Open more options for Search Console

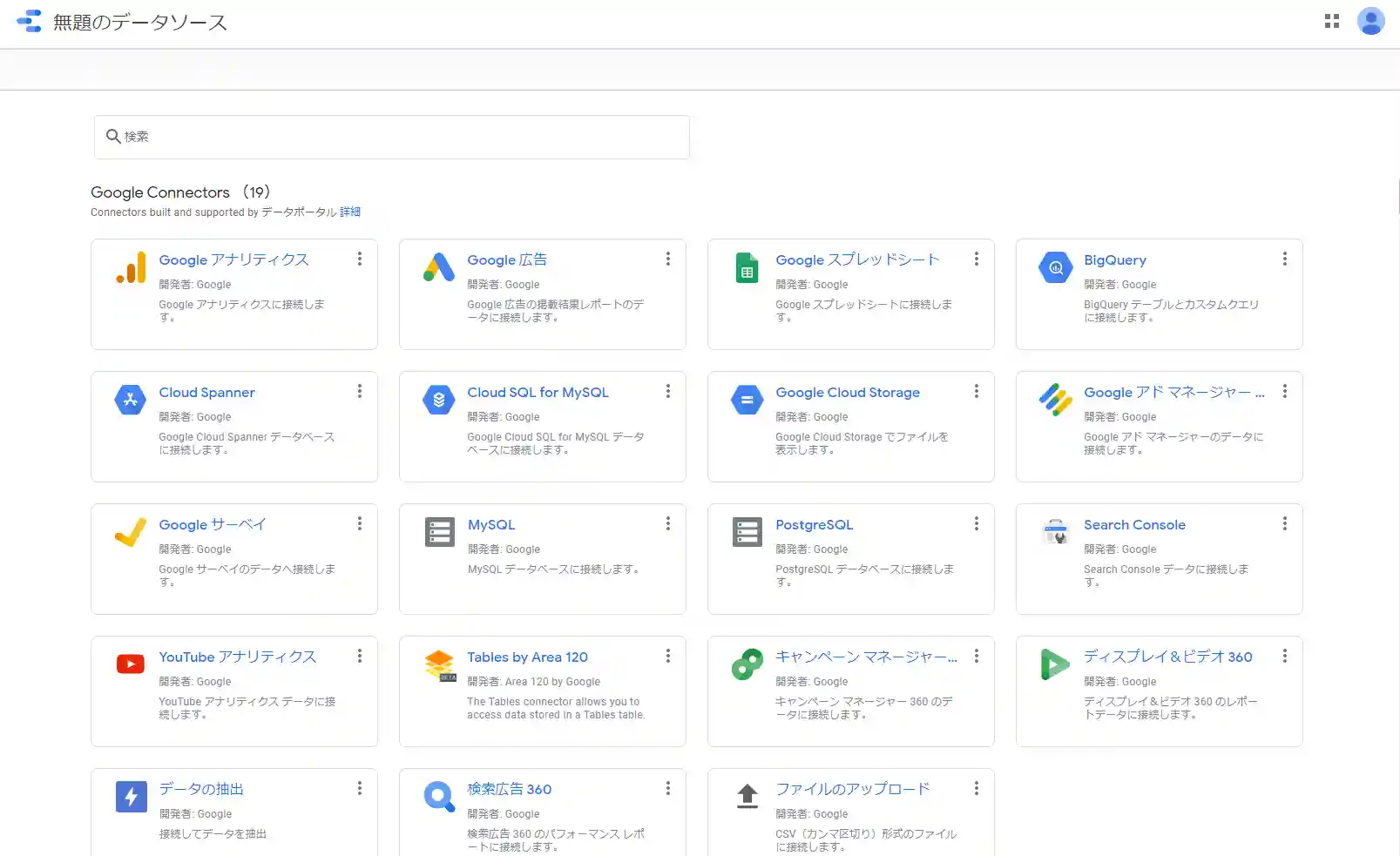(1284, 524)
